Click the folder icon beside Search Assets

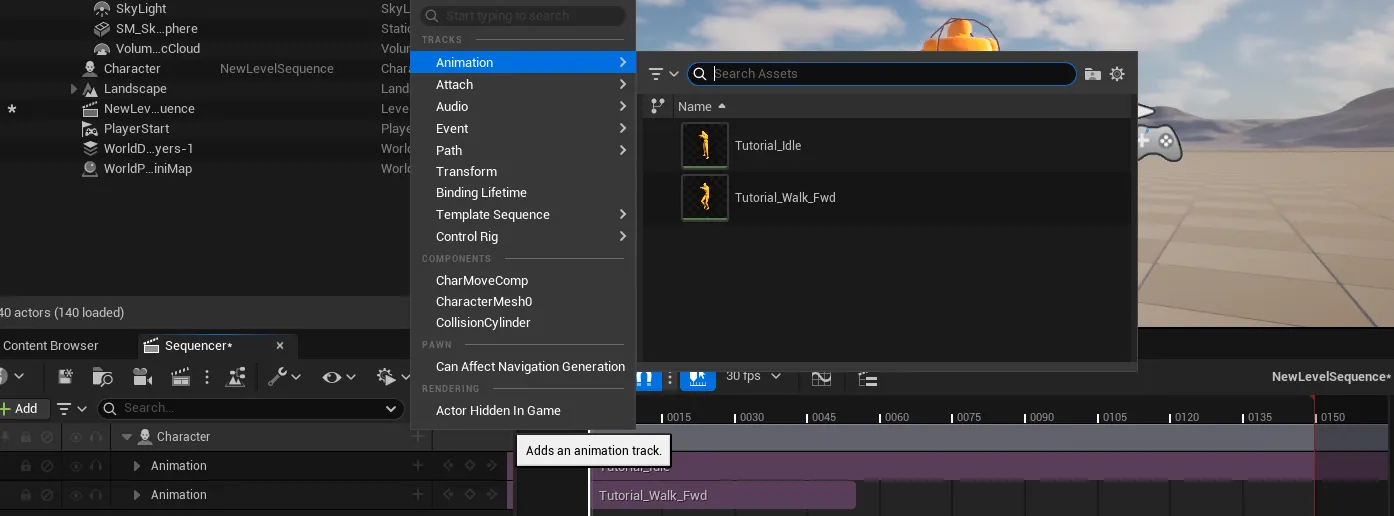point(1093,74)
